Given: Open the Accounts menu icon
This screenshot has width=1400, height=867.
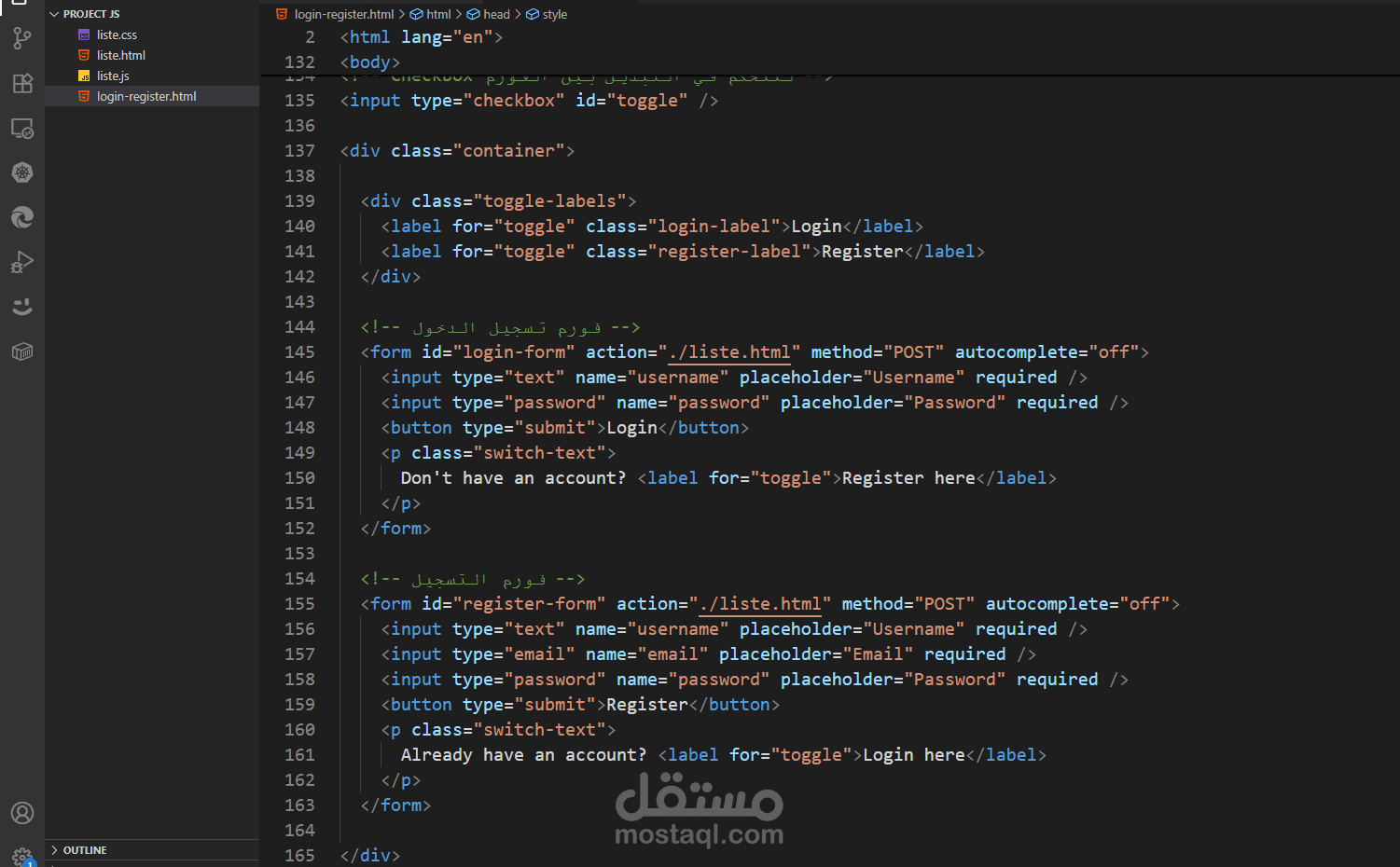Looking at the screenshot, I should [x=22, y=813].
